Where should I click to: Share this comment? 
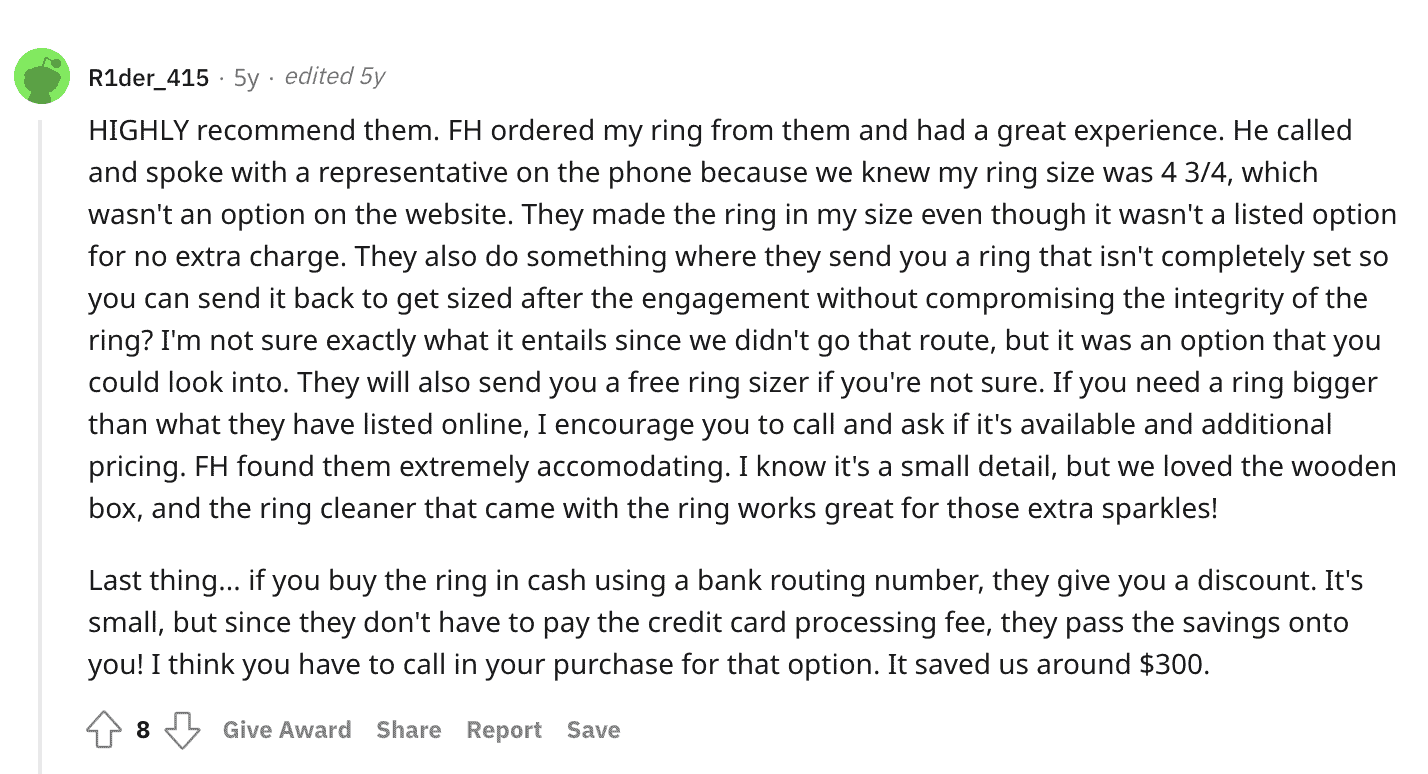(408, 730)
